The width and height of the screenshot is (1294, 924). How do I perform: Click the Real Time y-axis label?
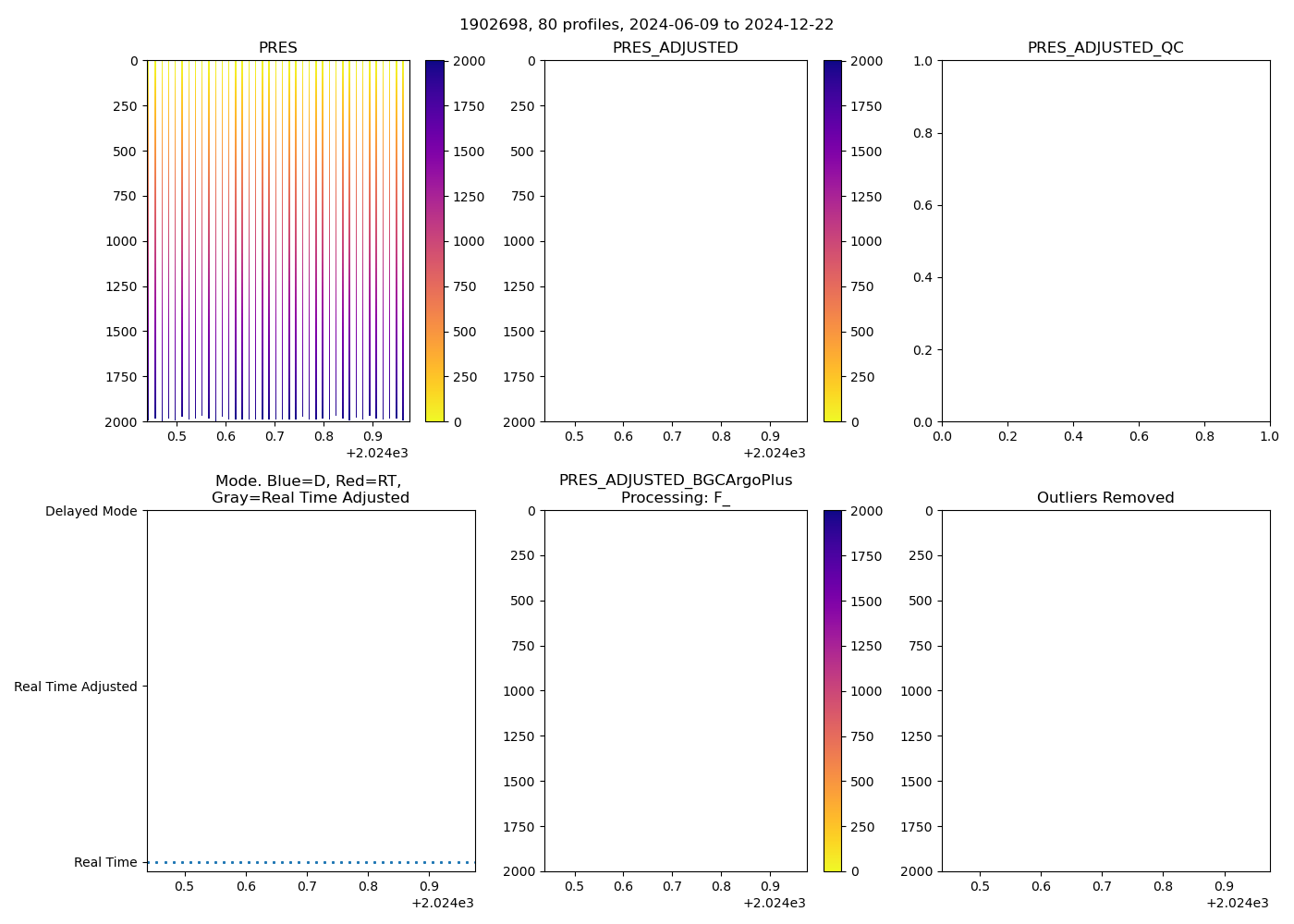(x=105, y=862)
